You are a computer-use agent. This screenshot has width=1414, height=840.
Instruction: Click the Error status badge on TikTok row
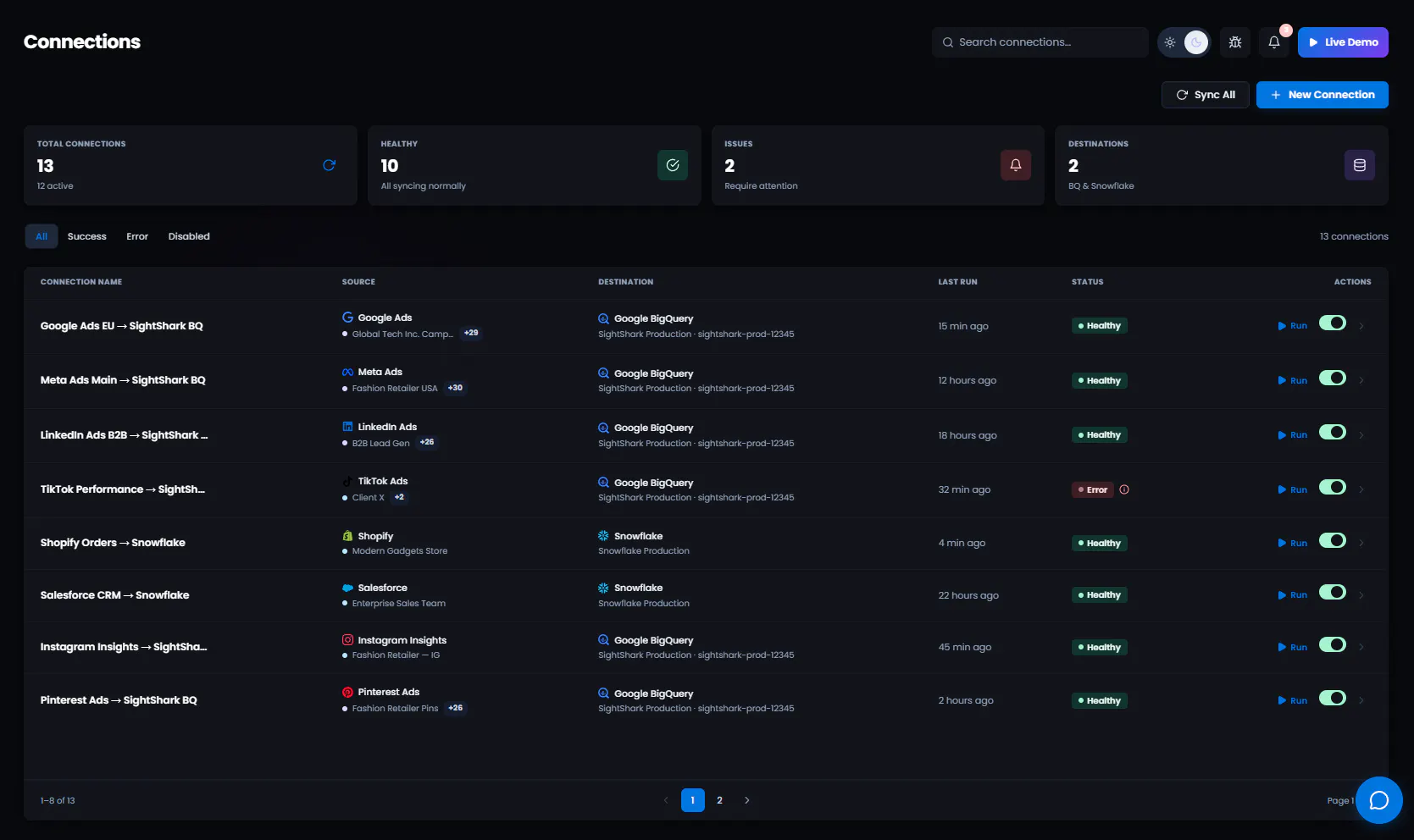point(1093,489)
